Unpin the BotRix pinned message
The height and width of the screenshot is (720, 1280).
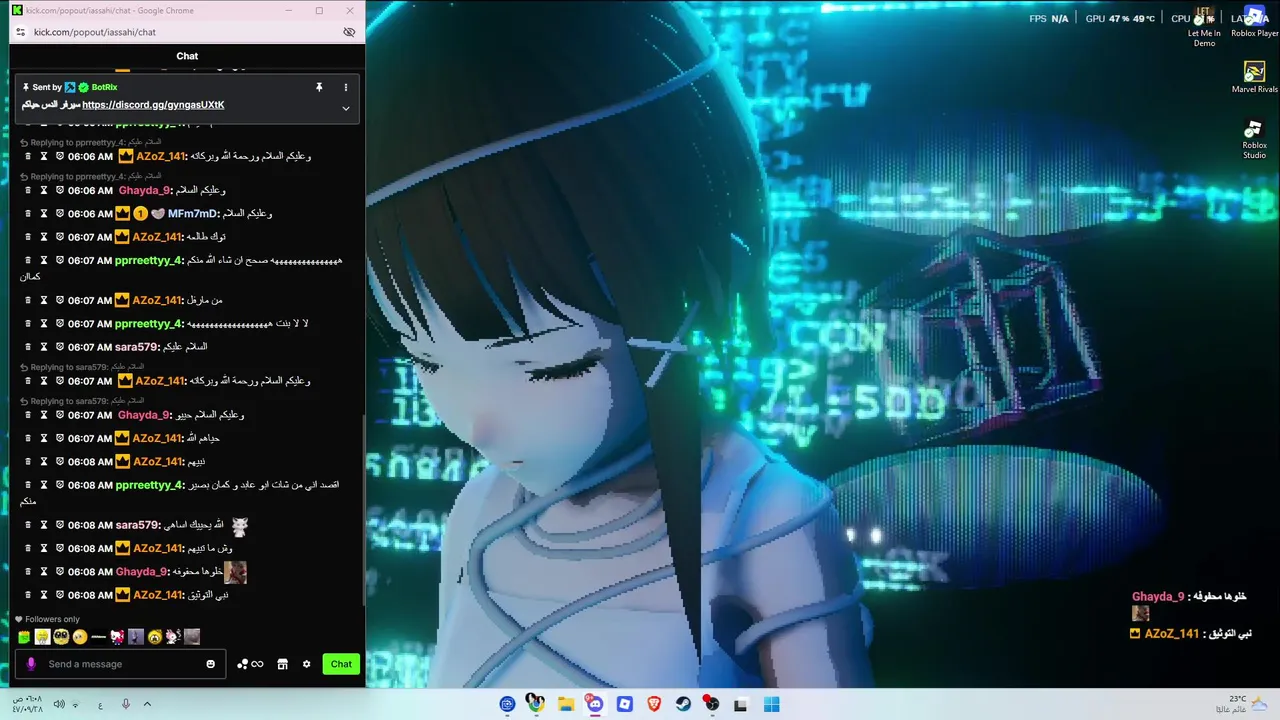(x=319, y=87)
